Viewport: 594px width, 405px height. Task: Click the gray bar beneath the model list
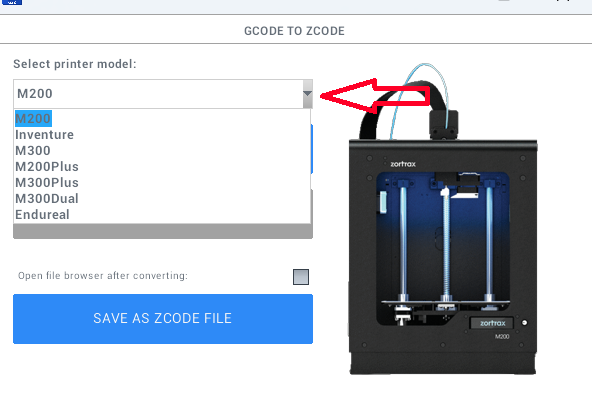163,231
